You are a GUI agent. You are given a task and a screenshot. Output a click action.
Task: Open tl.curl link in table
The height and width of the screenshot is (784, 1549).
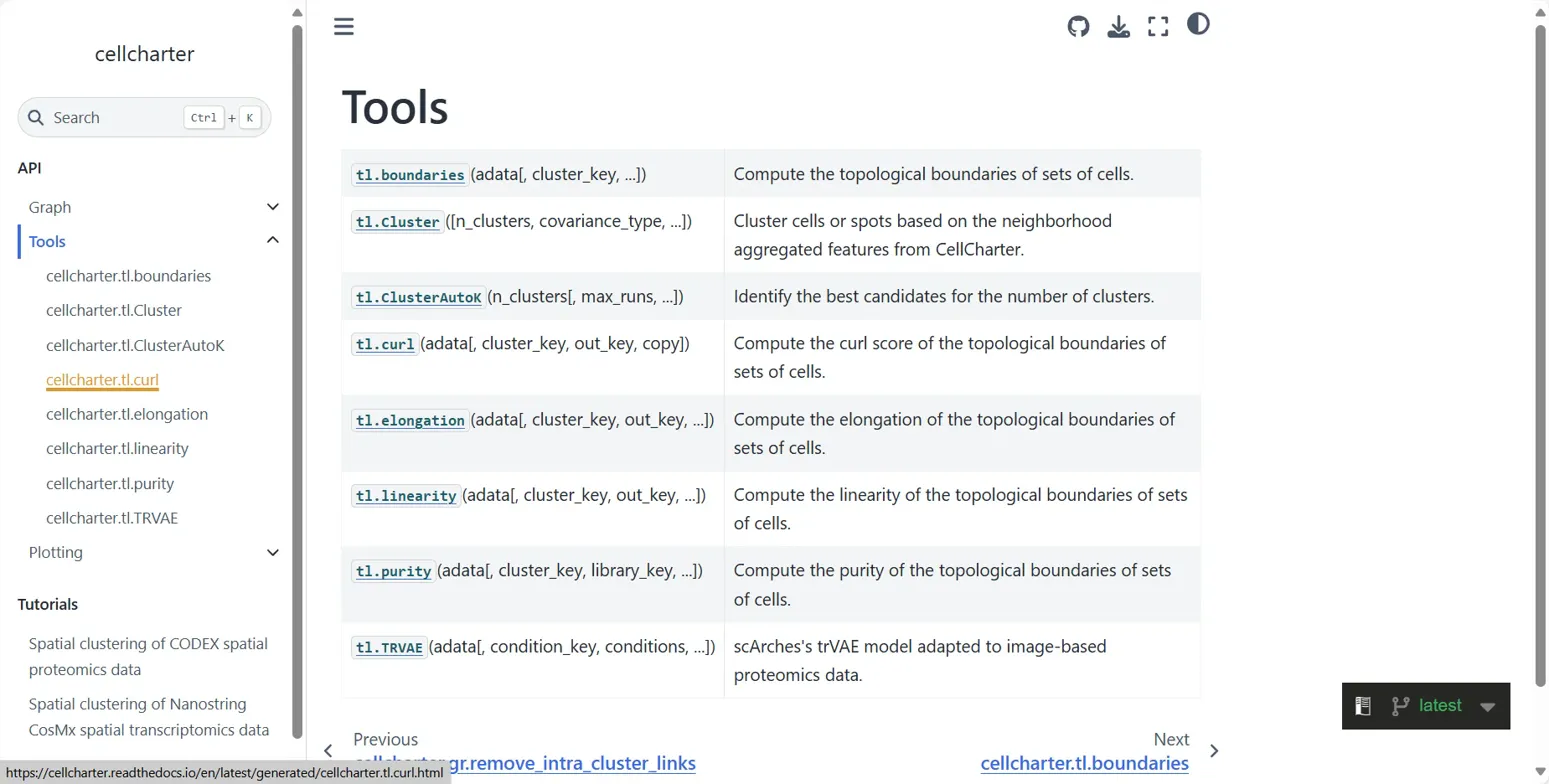point(385,344)
